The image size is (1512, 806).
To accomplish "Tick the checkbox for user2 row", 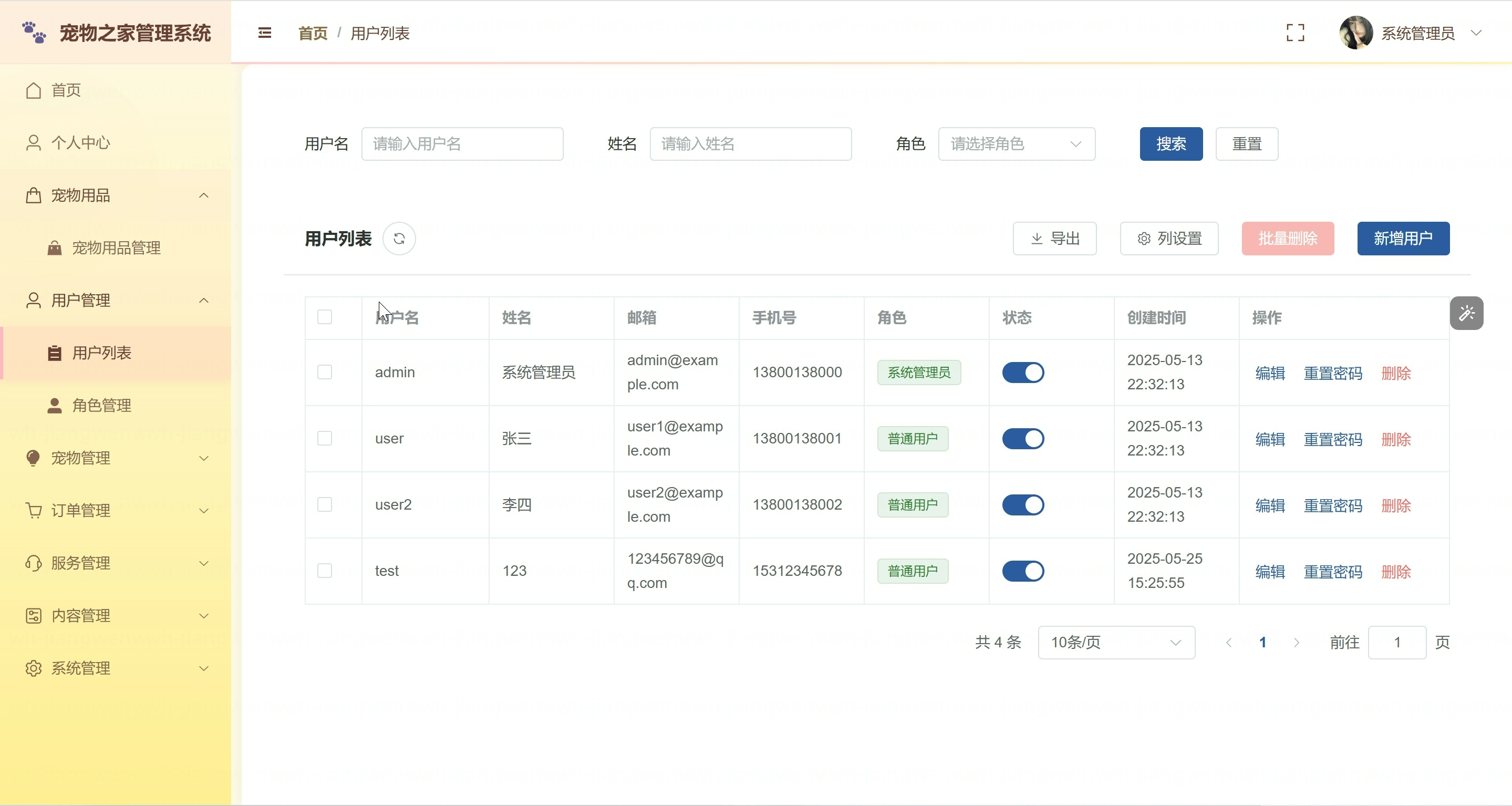I will 325,504.
